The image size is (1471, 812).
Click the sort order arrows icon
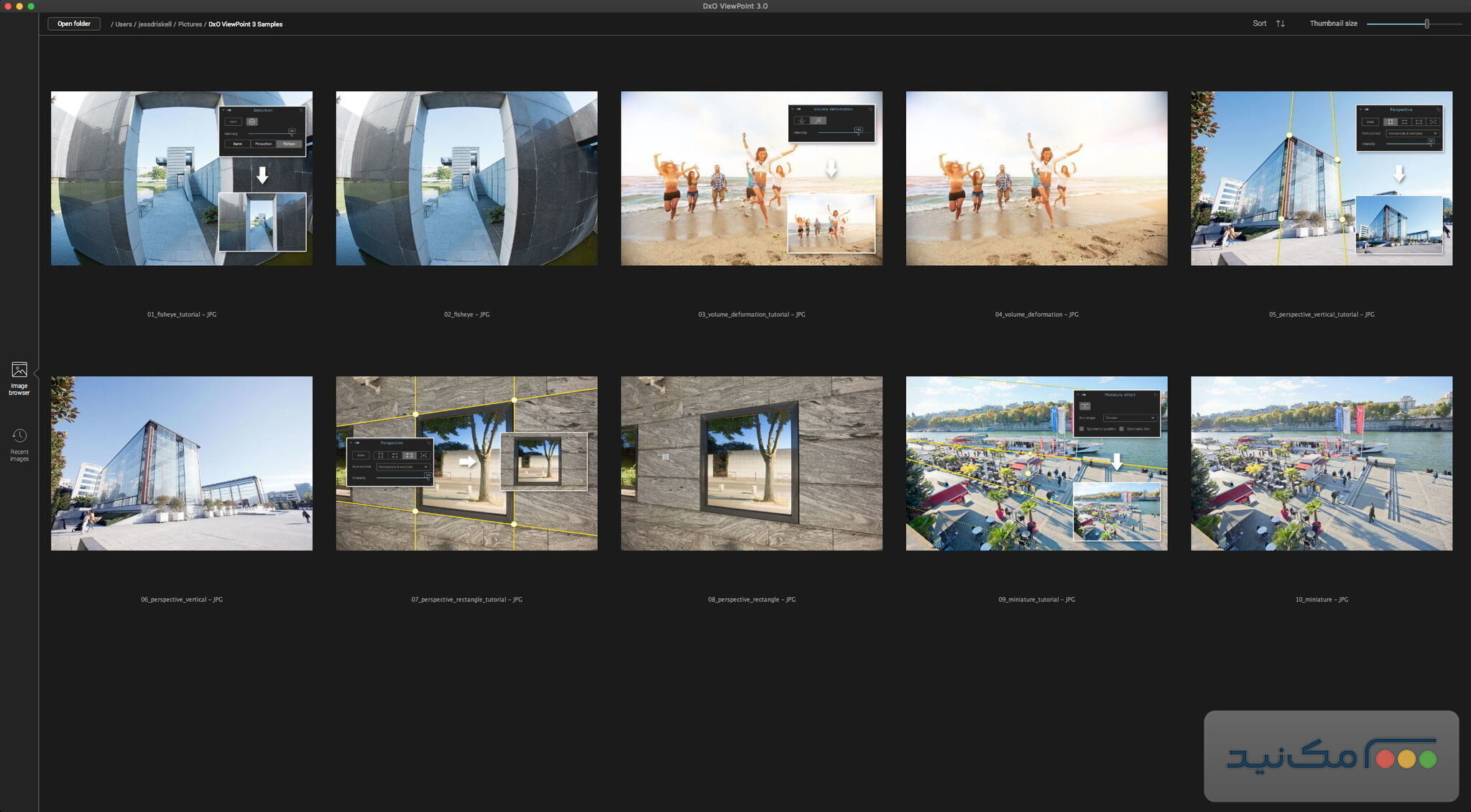[x=1280, y=24]
